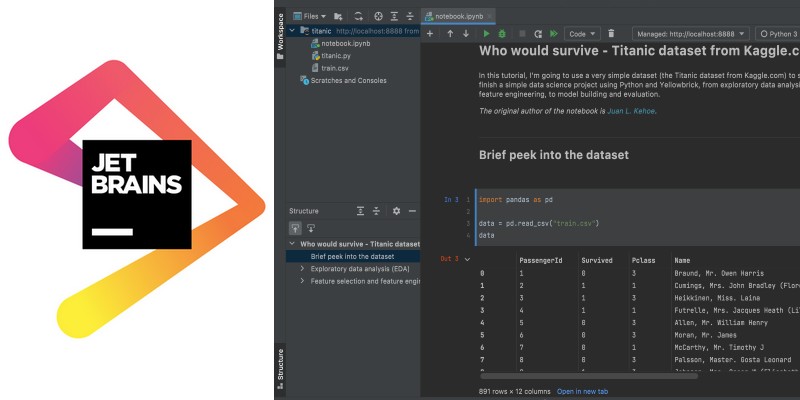800x400 pixels.
Task: Open Structure panel settings gear
Action: [396, 211]
